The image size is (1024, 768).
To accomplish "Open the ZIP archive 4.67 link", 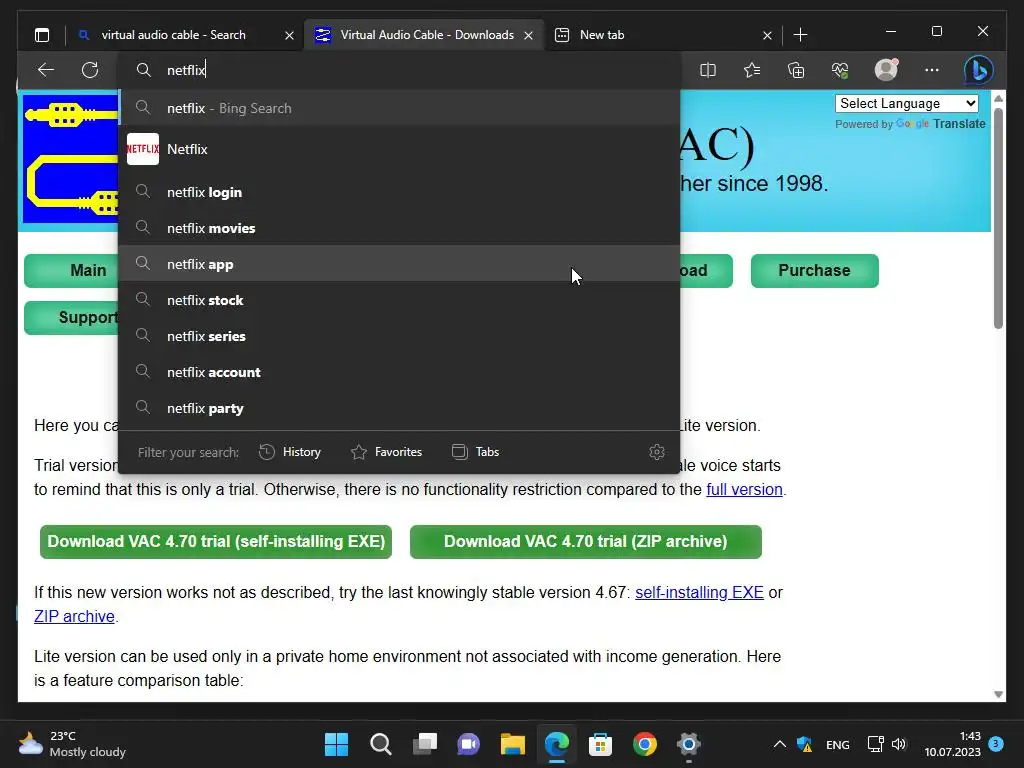I will [74, 616].
